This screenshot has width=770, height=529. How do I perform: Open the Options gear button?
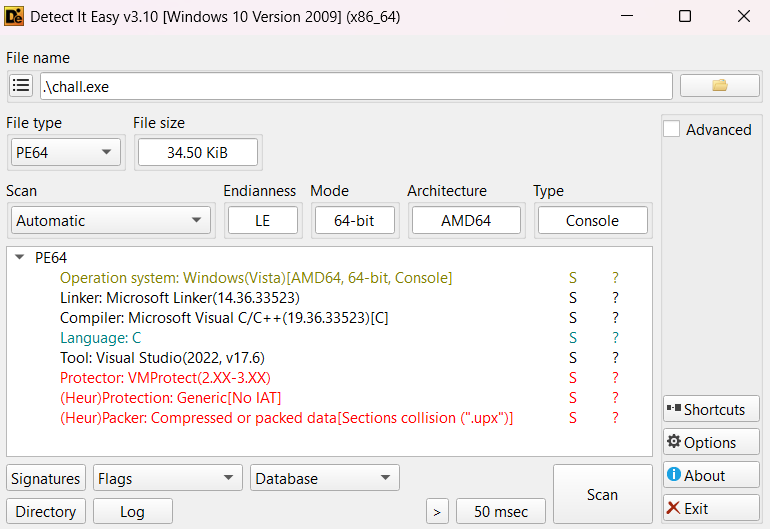(x=711, y=442)
